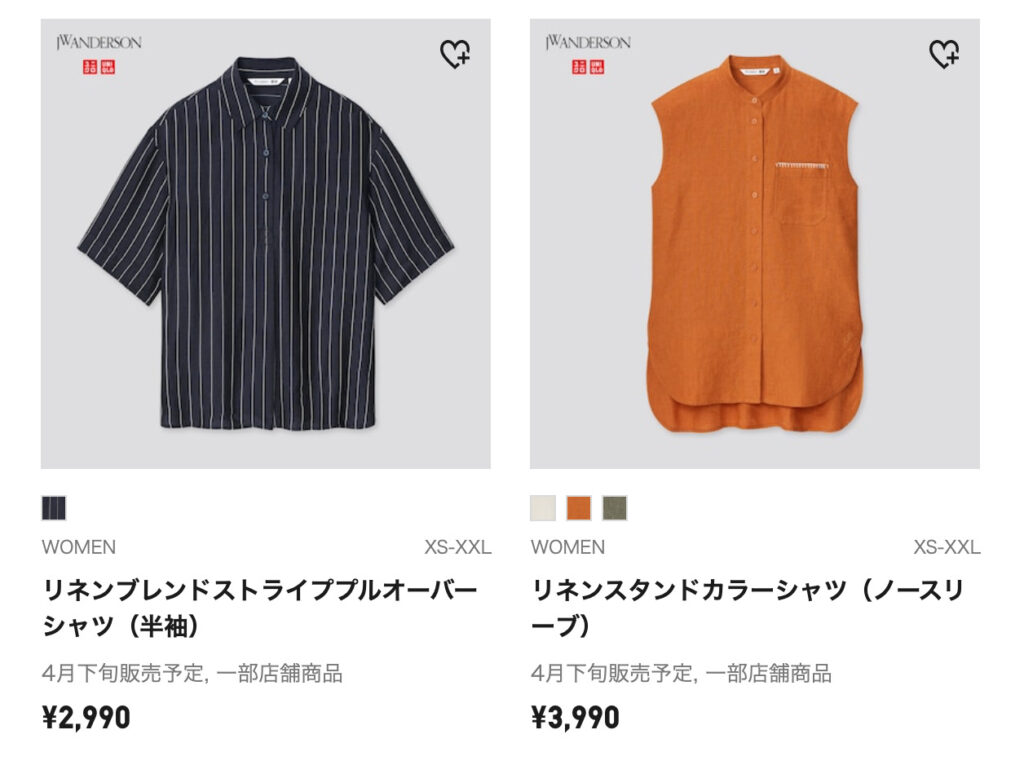The height and width of the screenshot is (783, 1024).
Task: Open リネンスタンドカラーシャツ product title
Action: click(748, 608)
